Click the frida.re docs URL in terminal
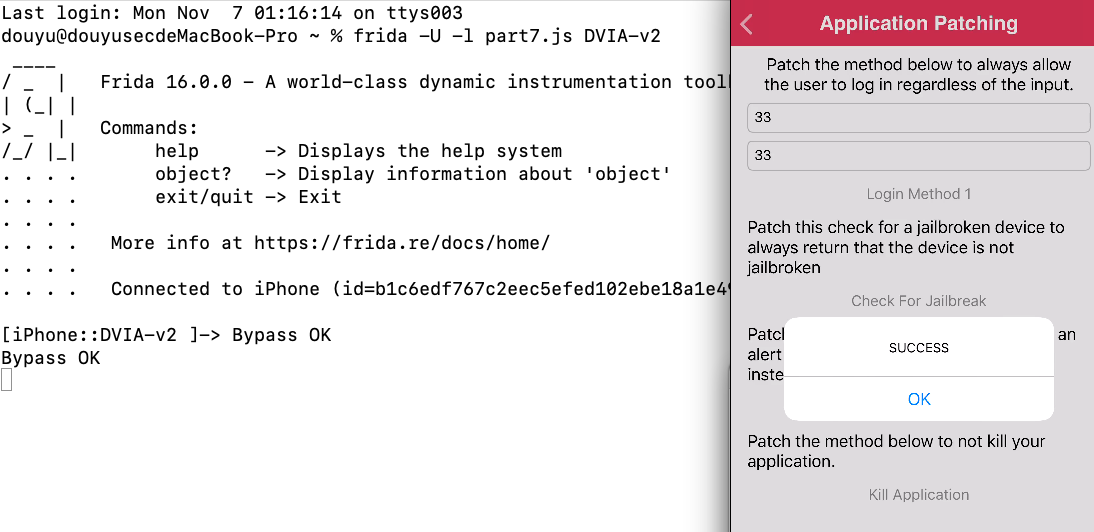 click(401, 243)
